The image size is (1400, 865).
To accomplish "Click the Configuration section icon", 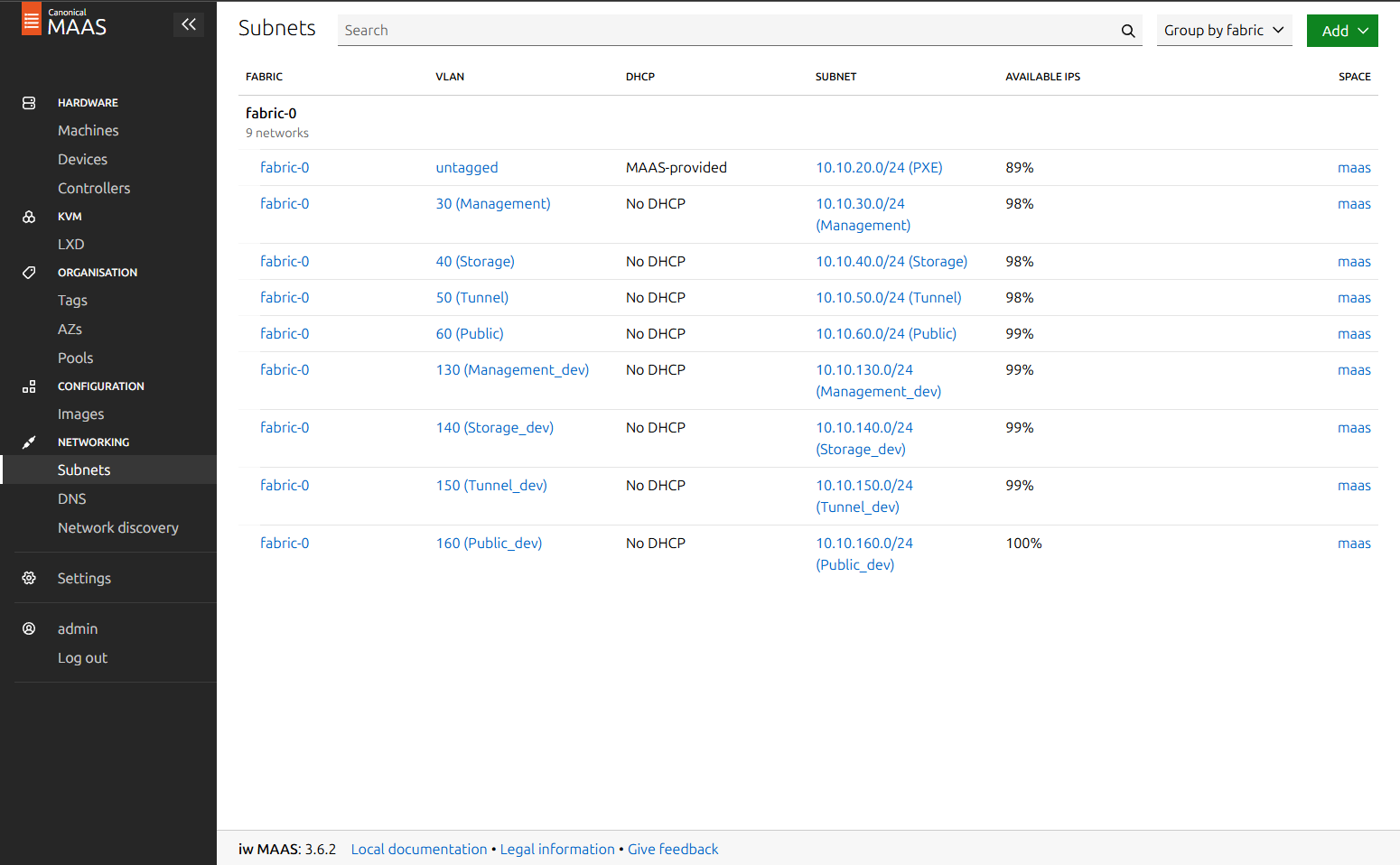I will pyautogui.click(x=29, y=386).
